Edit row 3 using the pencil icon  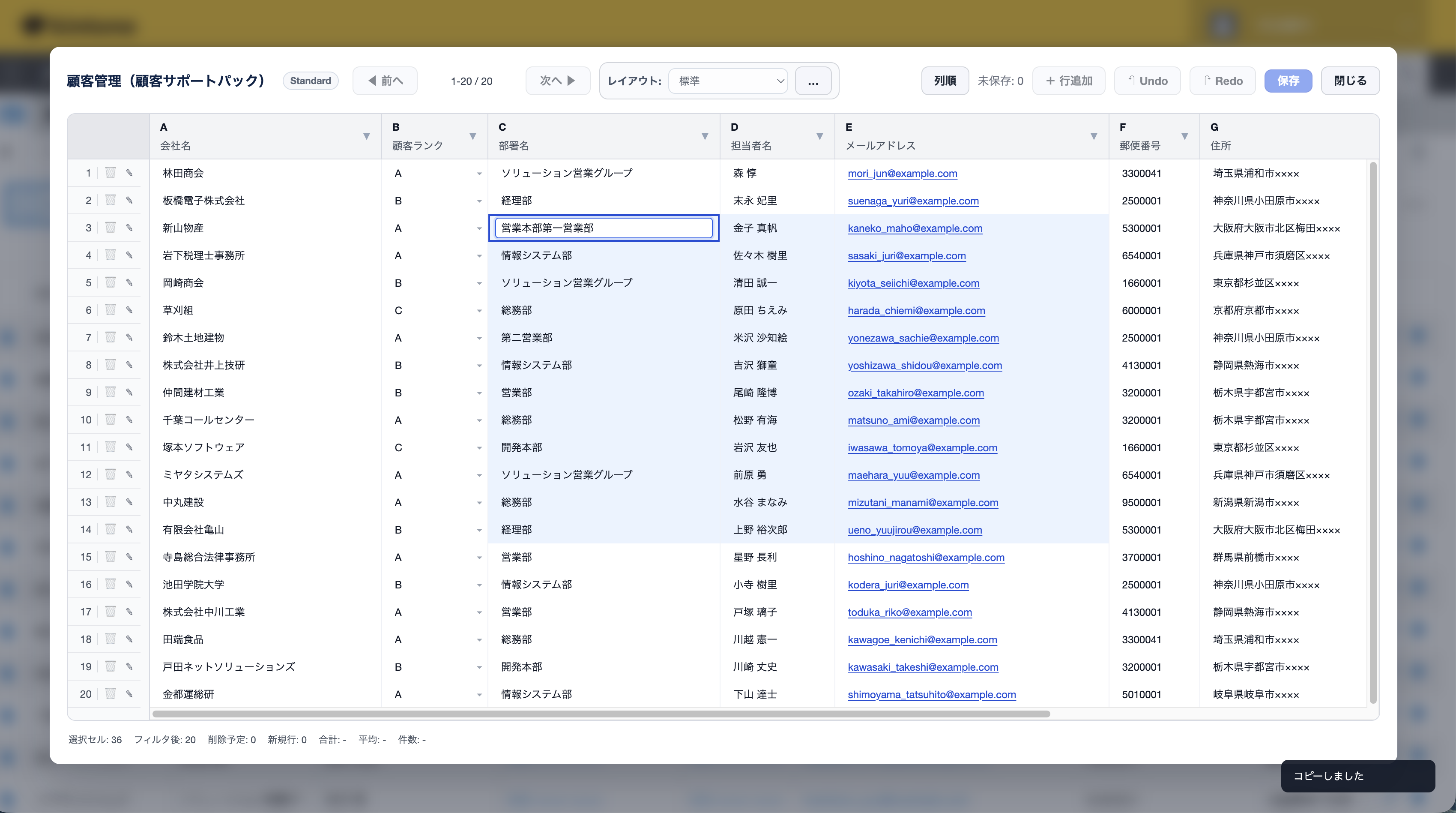pos(129,228)
